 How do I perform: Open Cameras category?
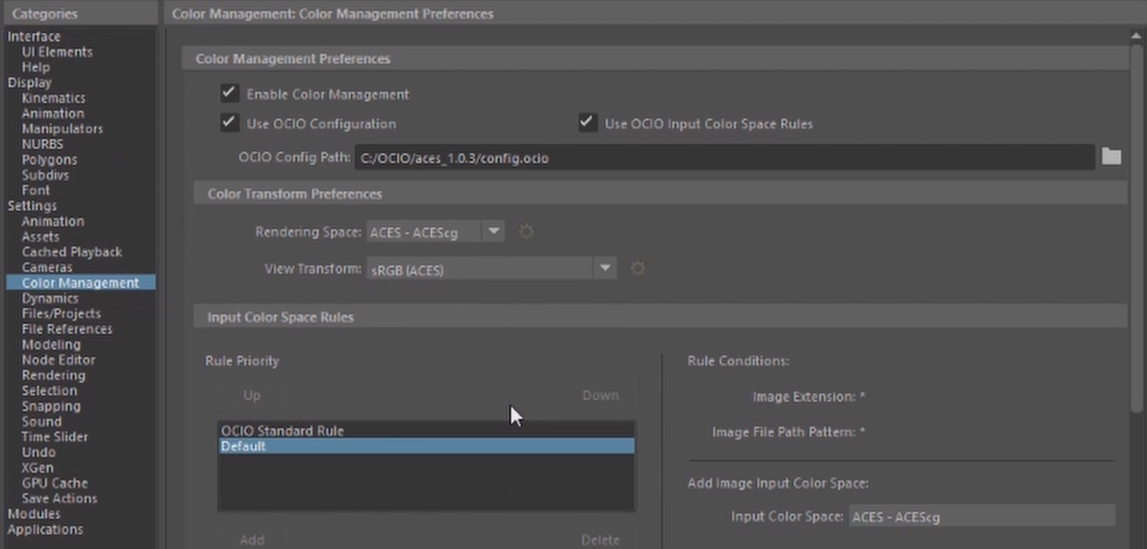pyautogui.click(x=47, y=268)
